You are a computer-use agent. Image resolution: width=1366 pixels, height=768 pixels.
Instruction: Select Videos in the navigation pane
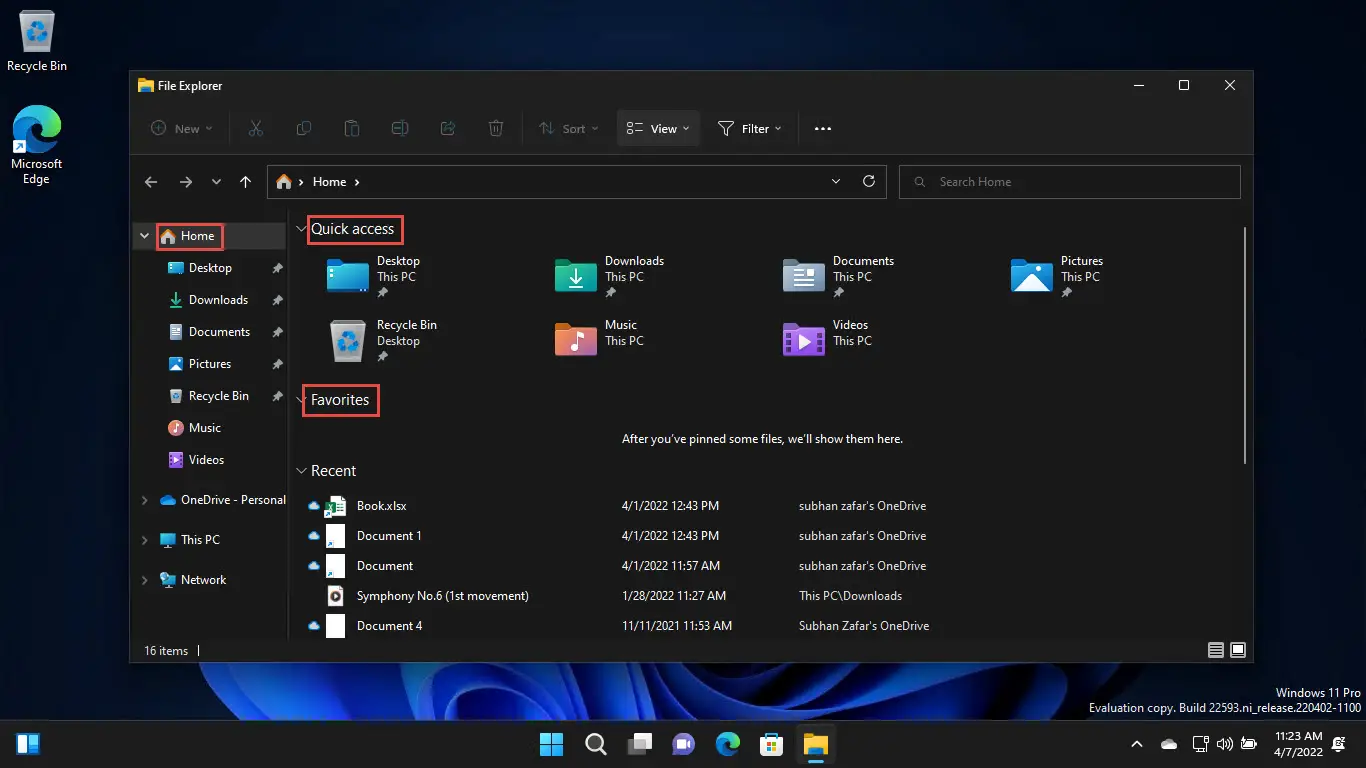click(x=206, y=460)
